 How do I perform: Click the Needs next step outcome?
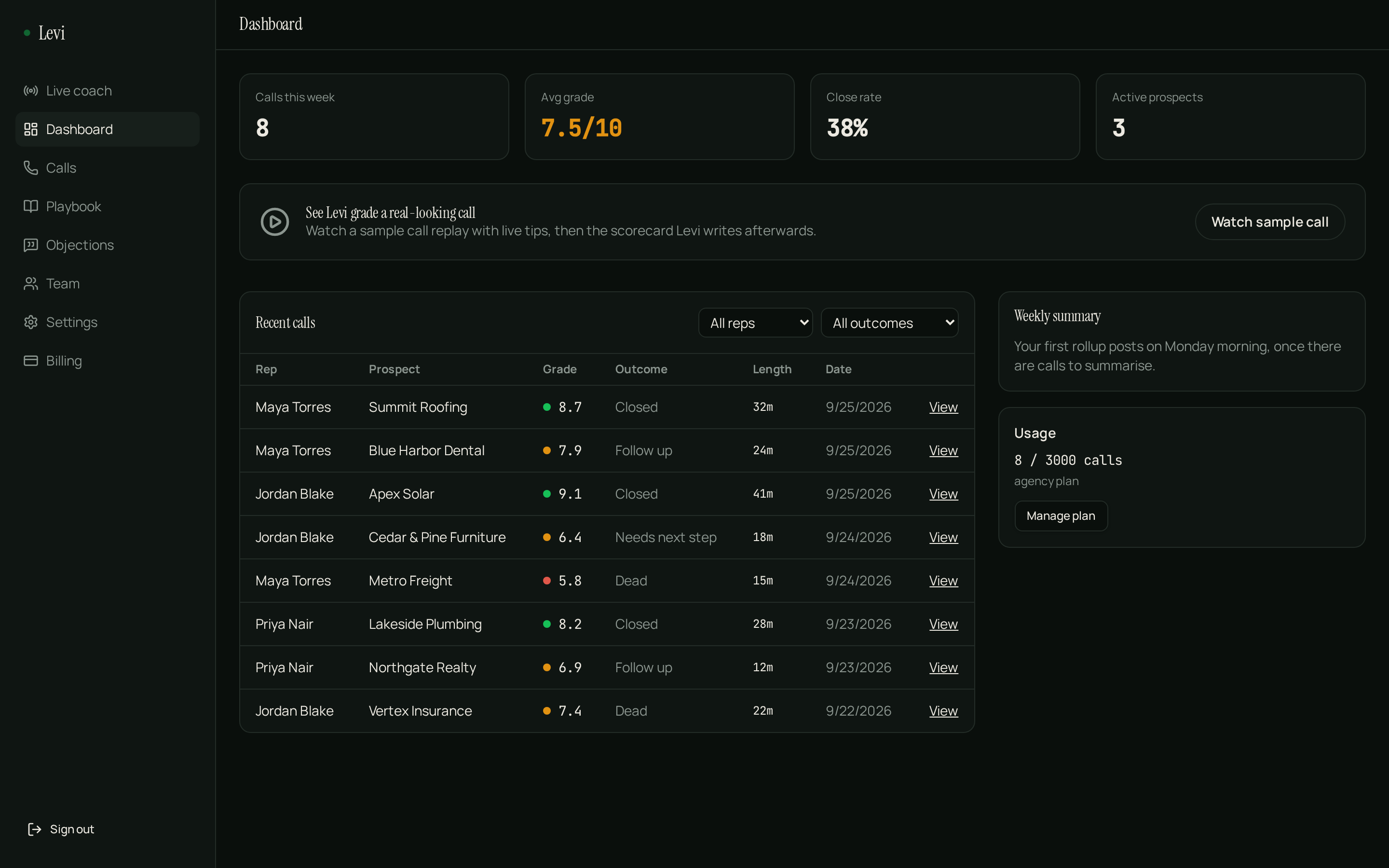point(666,537)
